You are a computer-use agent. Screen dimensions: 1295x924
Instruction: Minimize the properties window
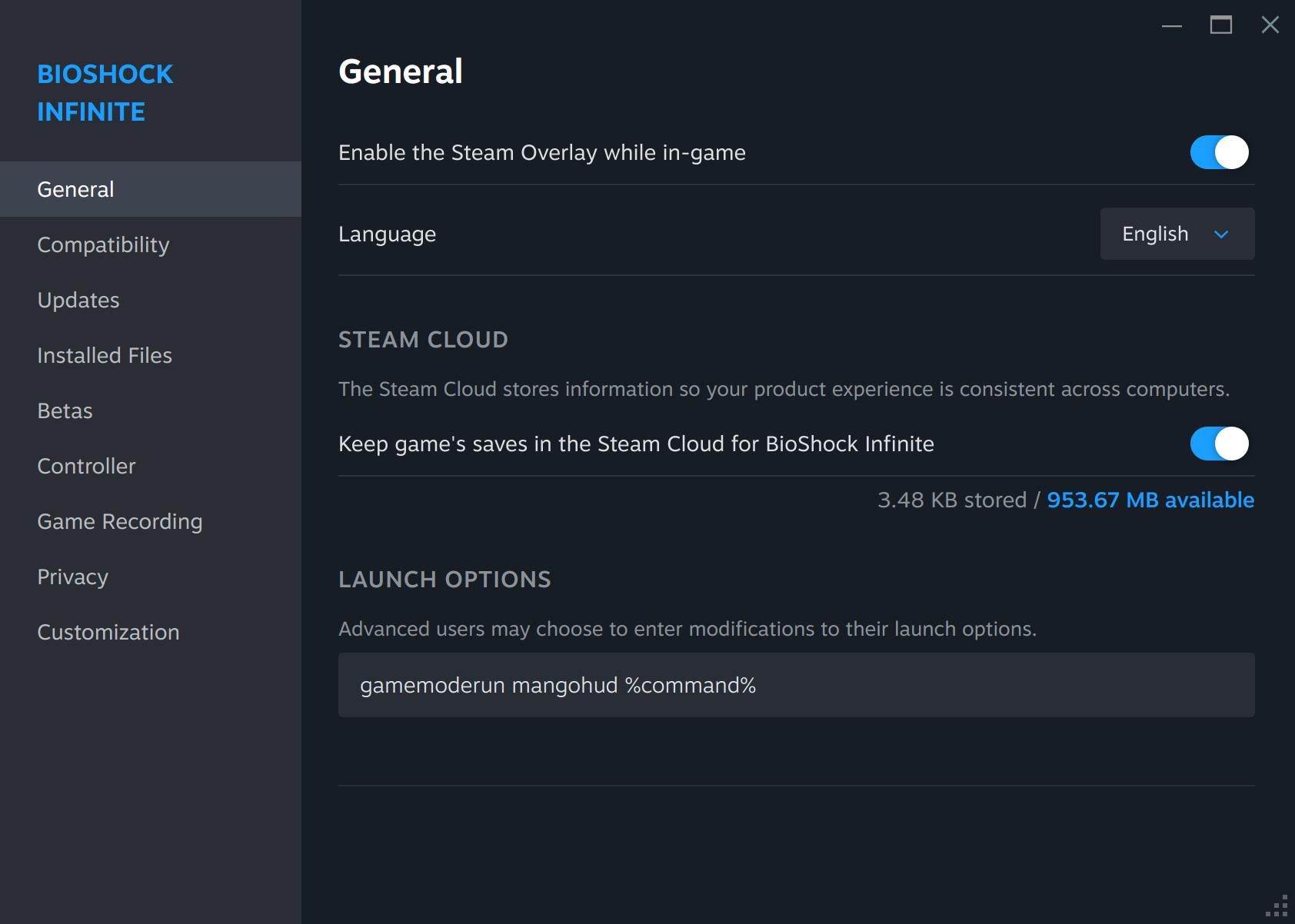(1171, 25)
